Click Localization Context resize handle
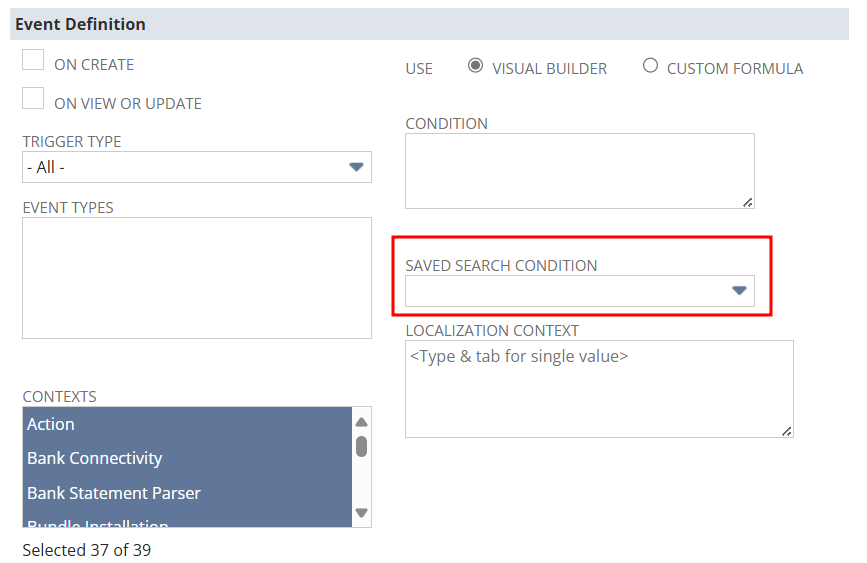This screenshot has height=563, width=867. [x=787, y=431]
